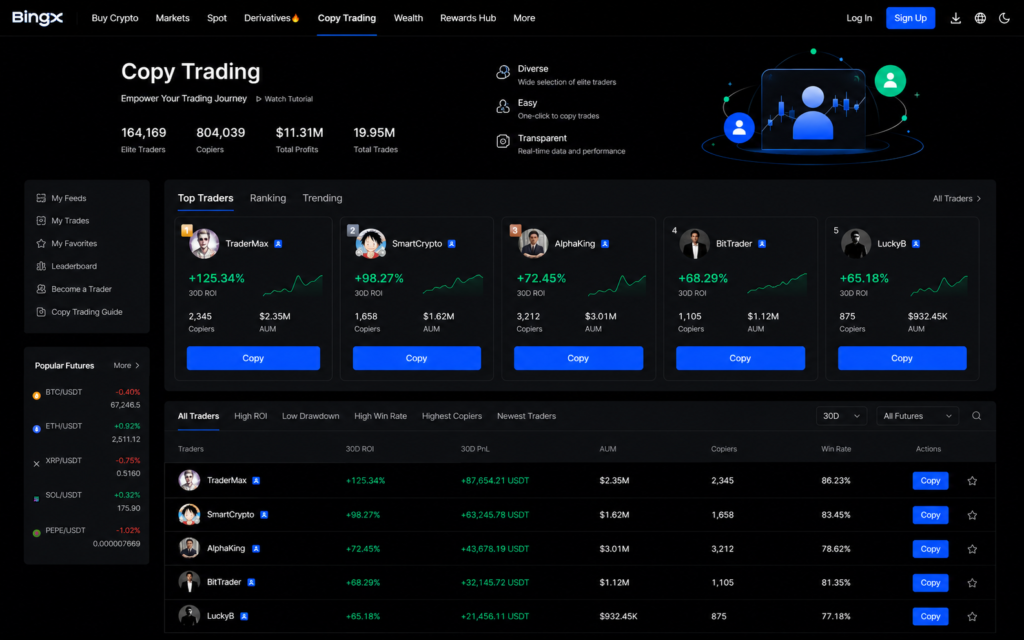
Task: Click the XRP/USDT coin icon
Action: (37, 464)
